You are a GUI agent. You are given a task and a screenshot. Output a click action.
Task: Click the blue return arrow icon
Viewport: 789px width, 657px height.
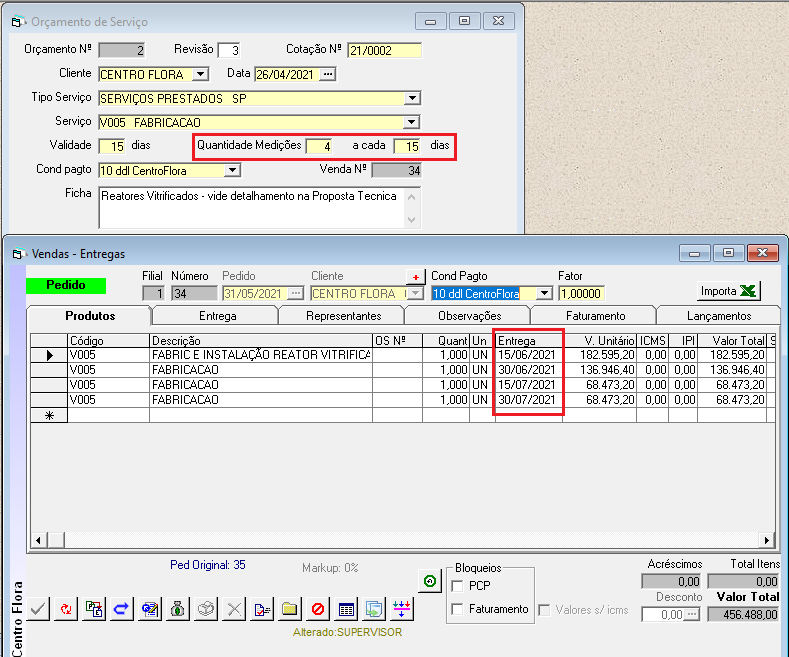pyautogui.click(x=122, y=608)
